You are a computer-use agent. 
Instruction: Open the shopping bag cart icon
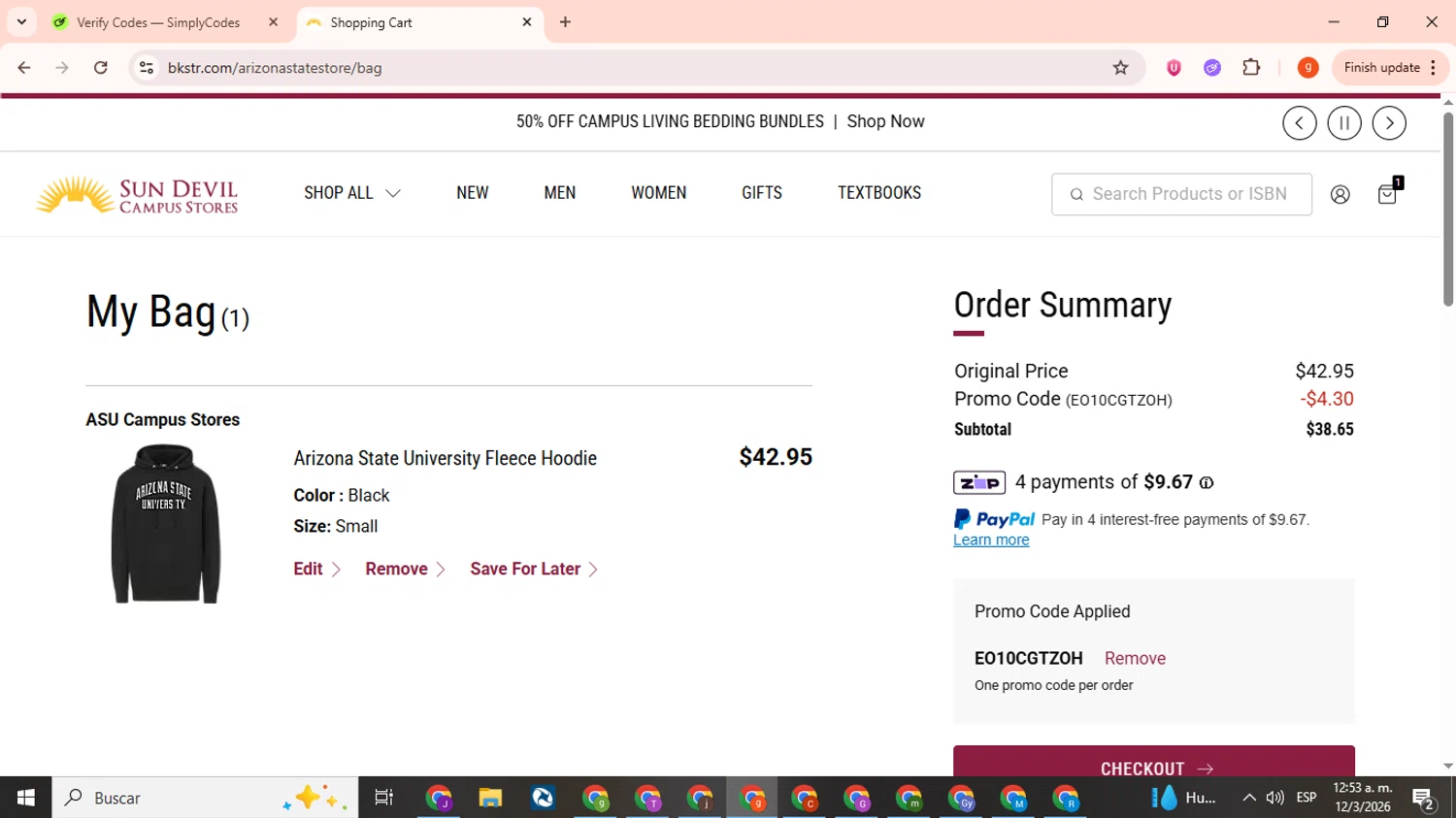tap(1388, 193)
